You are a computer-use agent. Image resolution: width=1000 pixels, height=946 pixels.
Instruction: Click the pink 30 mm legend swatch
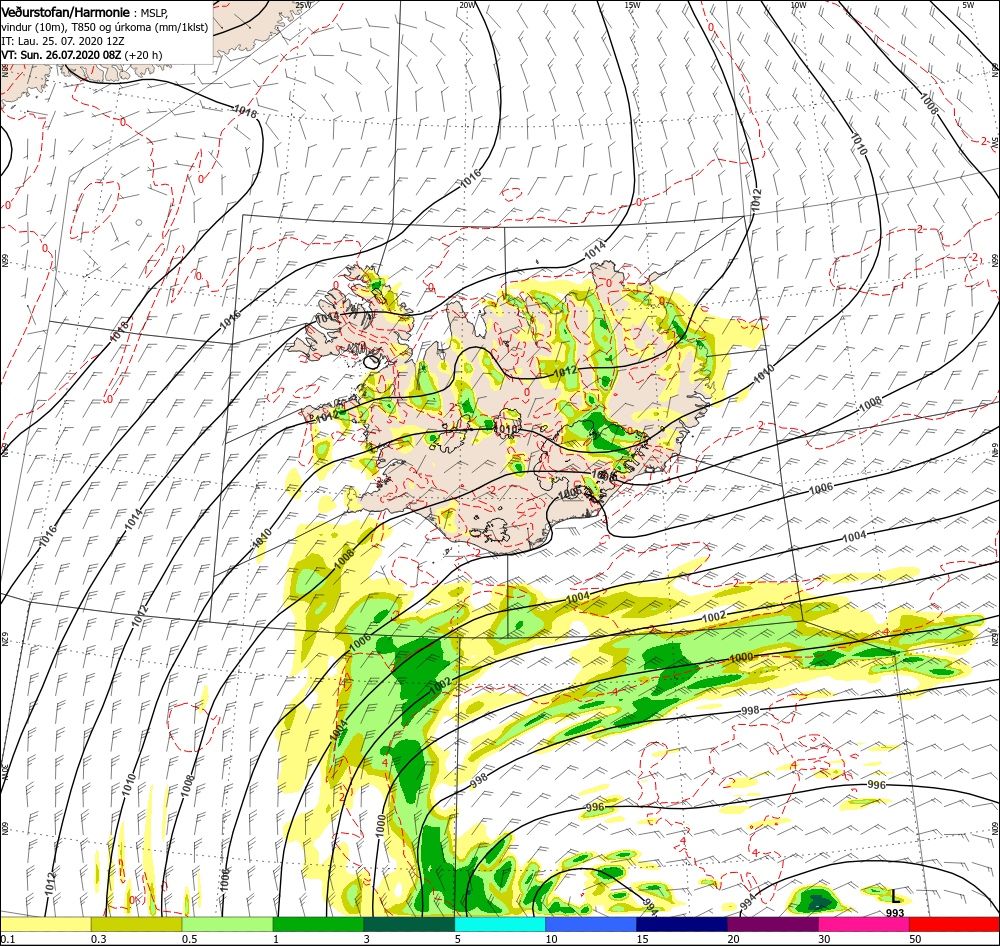864,924
